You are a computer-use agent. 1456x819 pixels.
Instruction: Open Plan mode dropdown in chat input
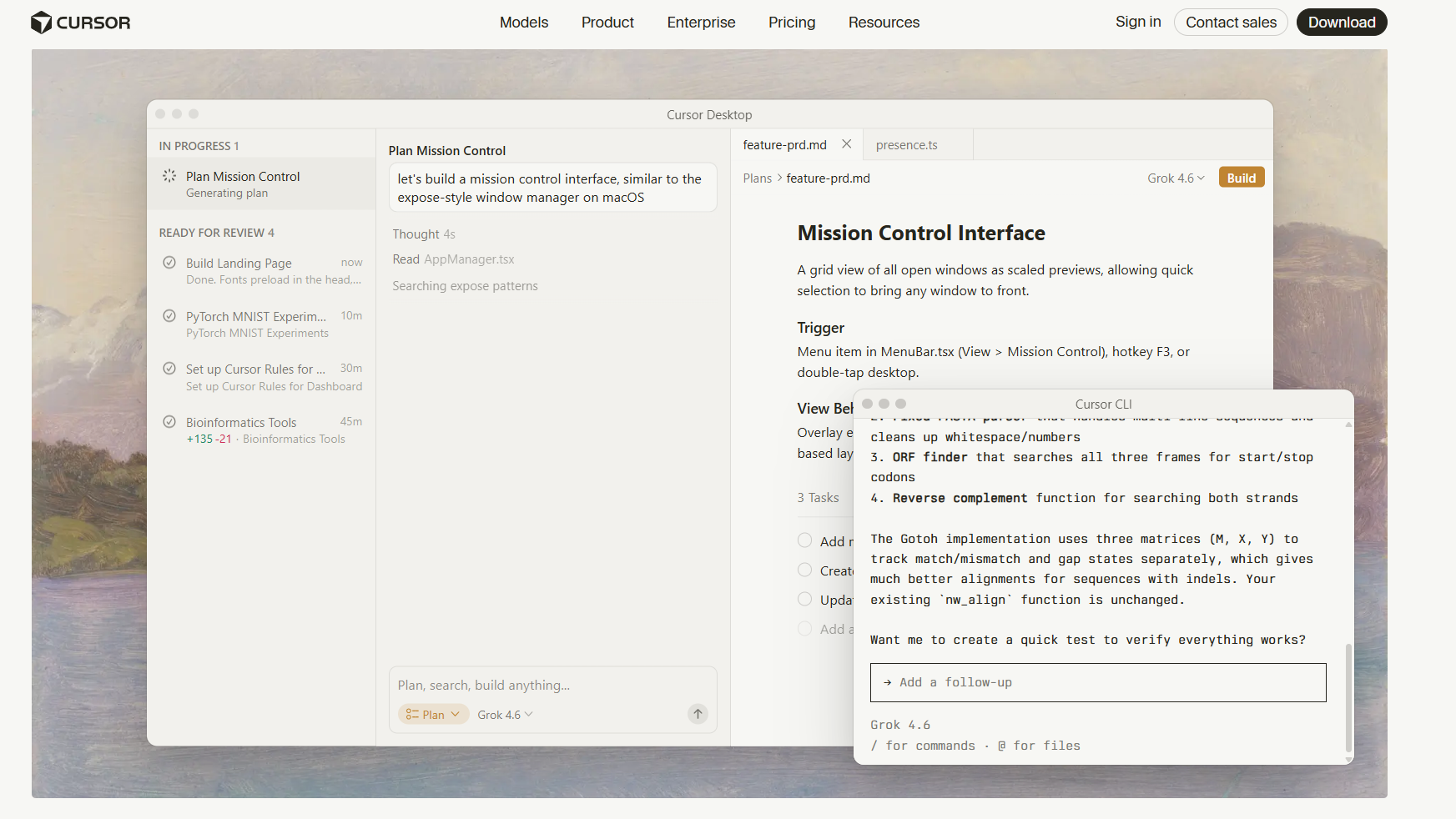[x=433, y=715]
